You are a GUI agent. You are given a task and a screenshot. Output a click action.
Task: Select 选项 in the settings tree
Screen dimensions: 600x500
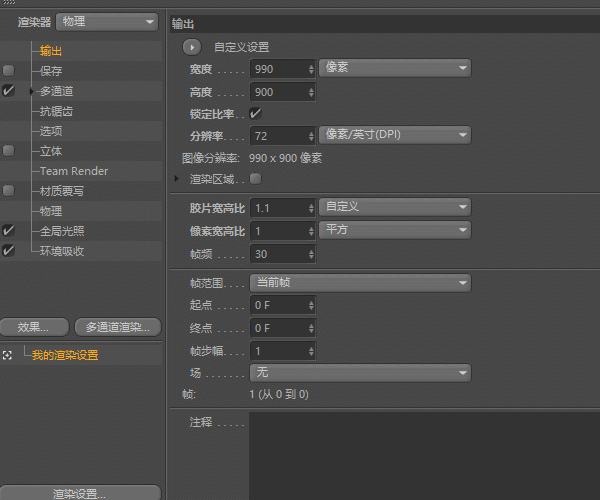pyautogui.click(x=51, y=131)
